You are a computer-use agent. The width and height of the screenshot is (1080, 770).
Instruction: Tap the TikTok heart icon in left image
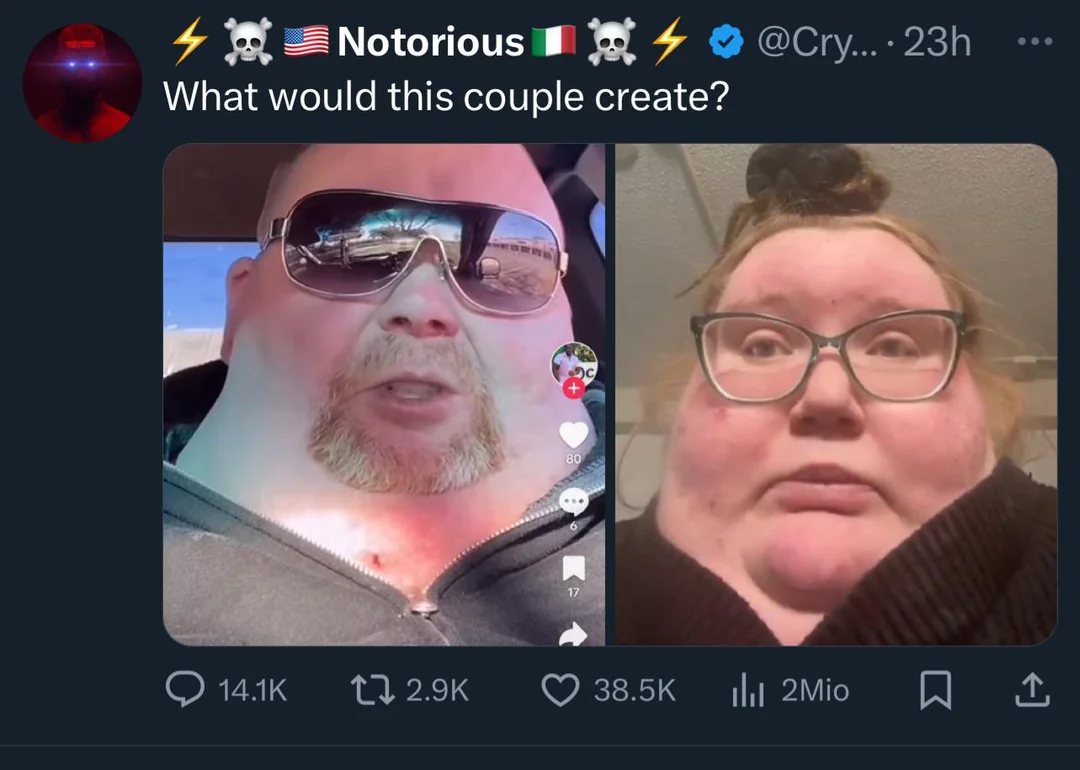click(x=573, y=435)
